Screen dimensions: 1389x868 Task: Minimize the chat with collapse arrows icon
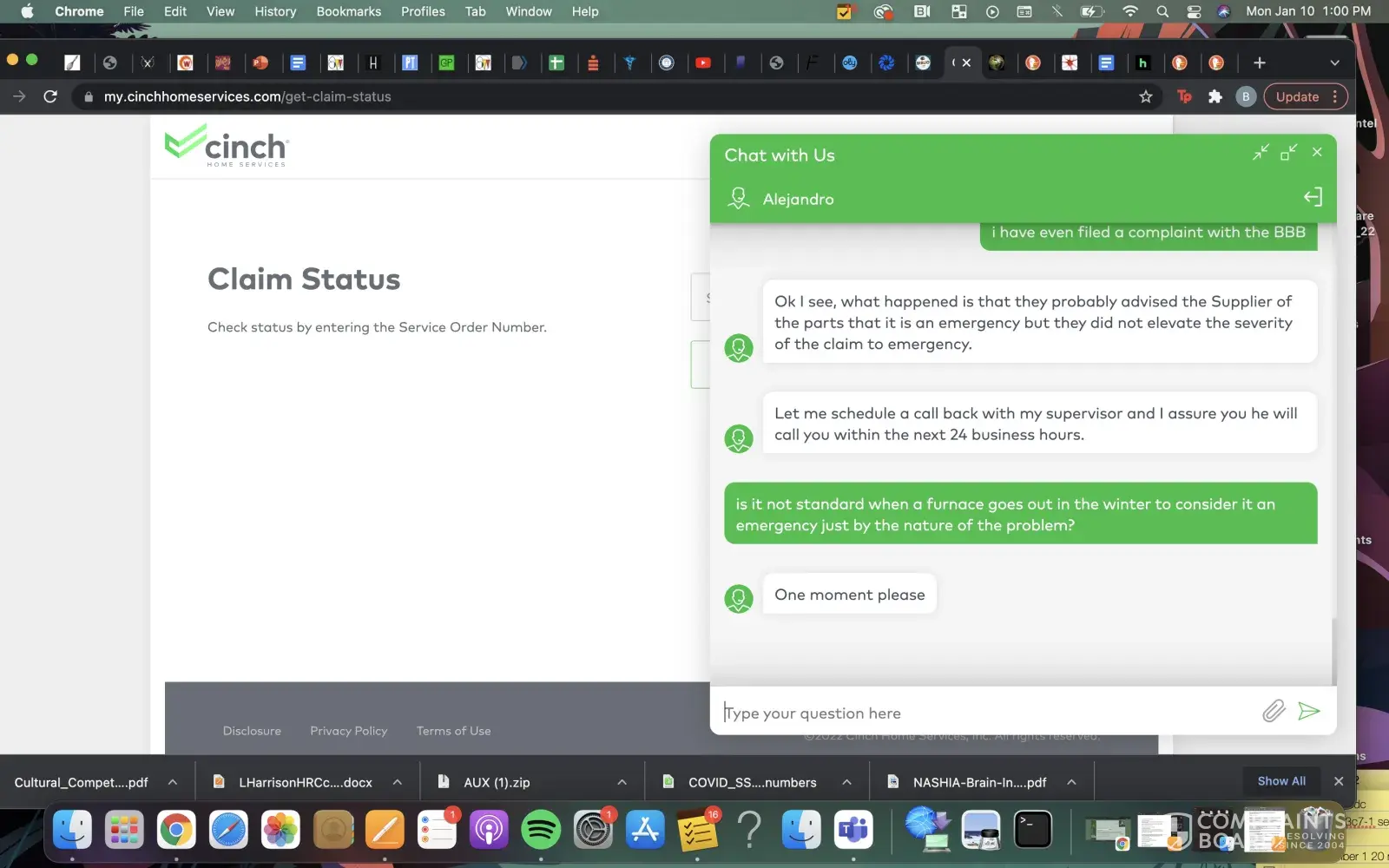1261,153
